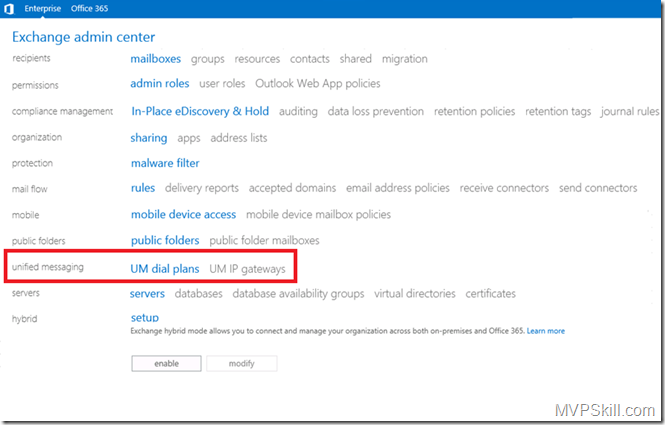Open UM dial plans

[x=165, y=269]
